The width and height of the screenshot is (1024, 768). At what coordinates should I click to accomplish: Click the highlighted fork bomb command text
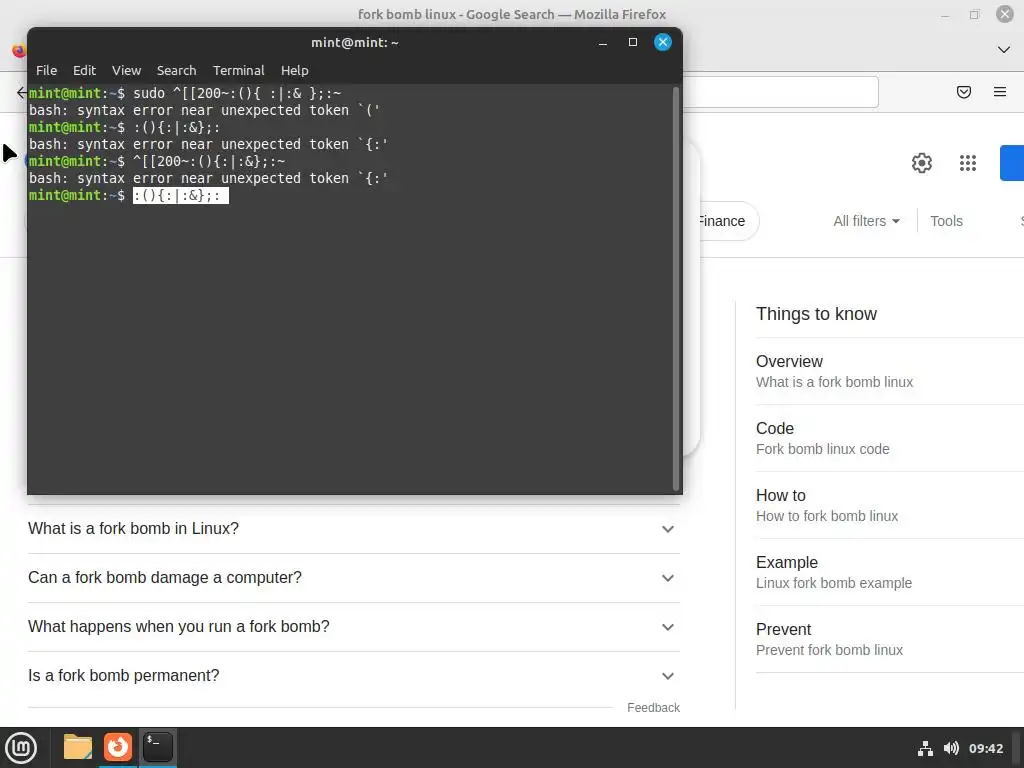pyautogui.click(x=181, y=195)
